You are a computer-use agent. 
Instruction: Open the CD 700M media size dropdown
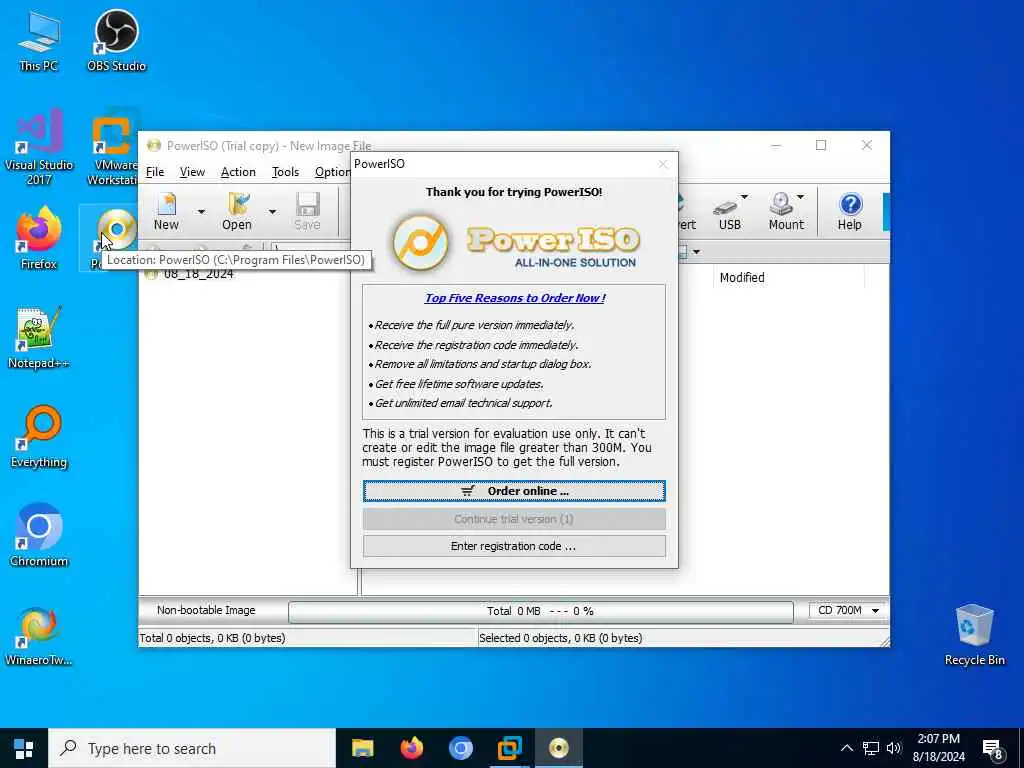click(847, 610)
